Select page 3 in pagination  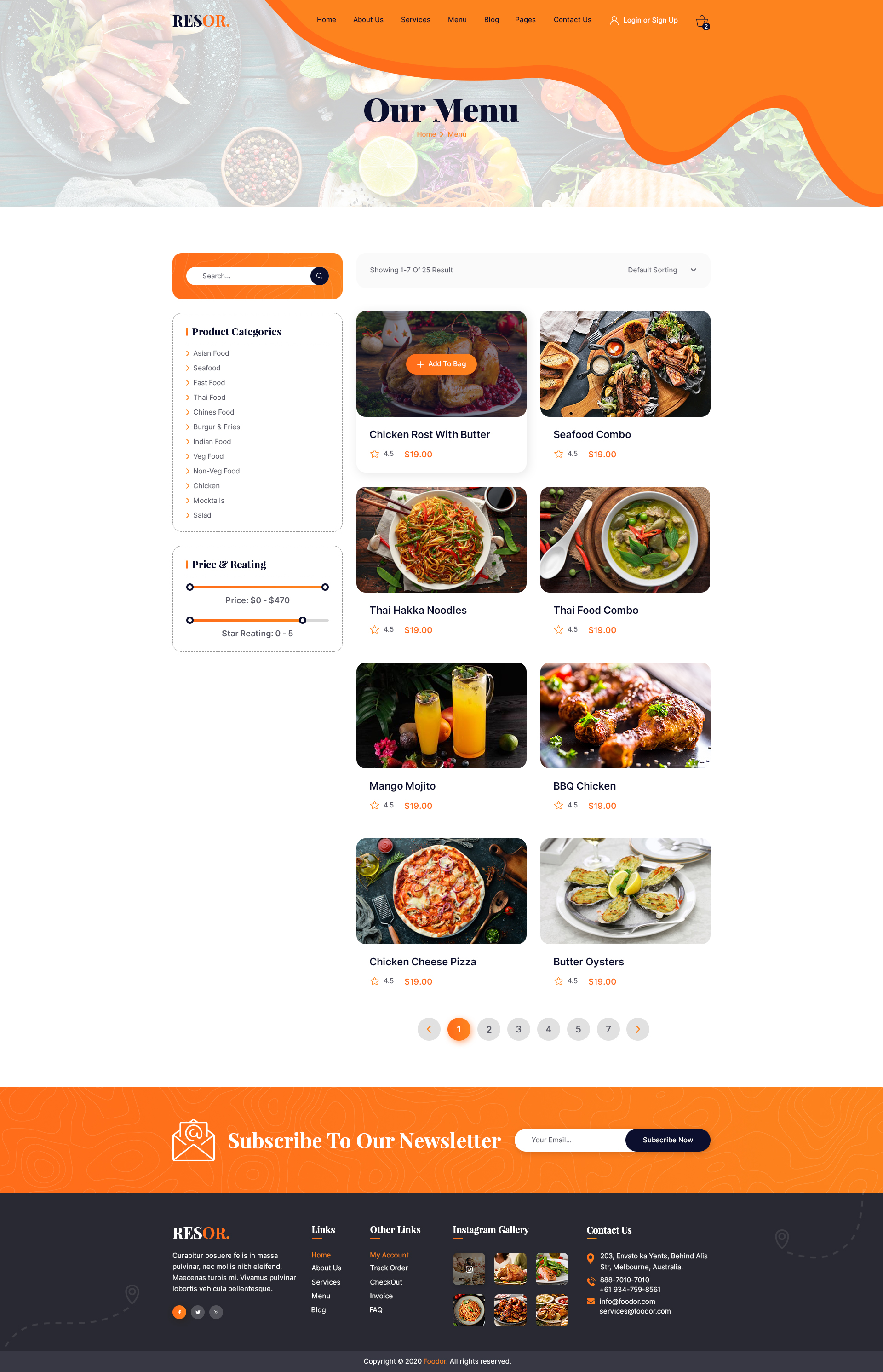518,1029
